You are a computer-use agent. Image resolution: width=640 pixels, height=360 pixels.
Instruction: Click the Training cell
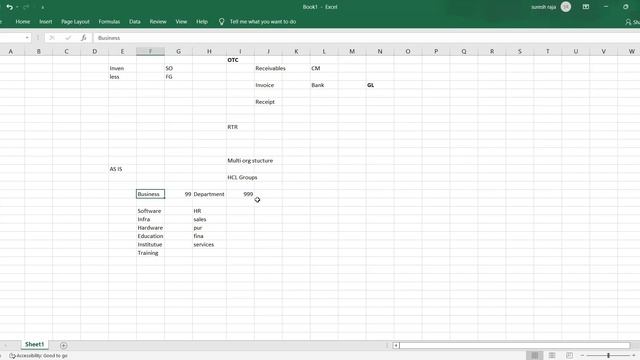tap(150, 253)
